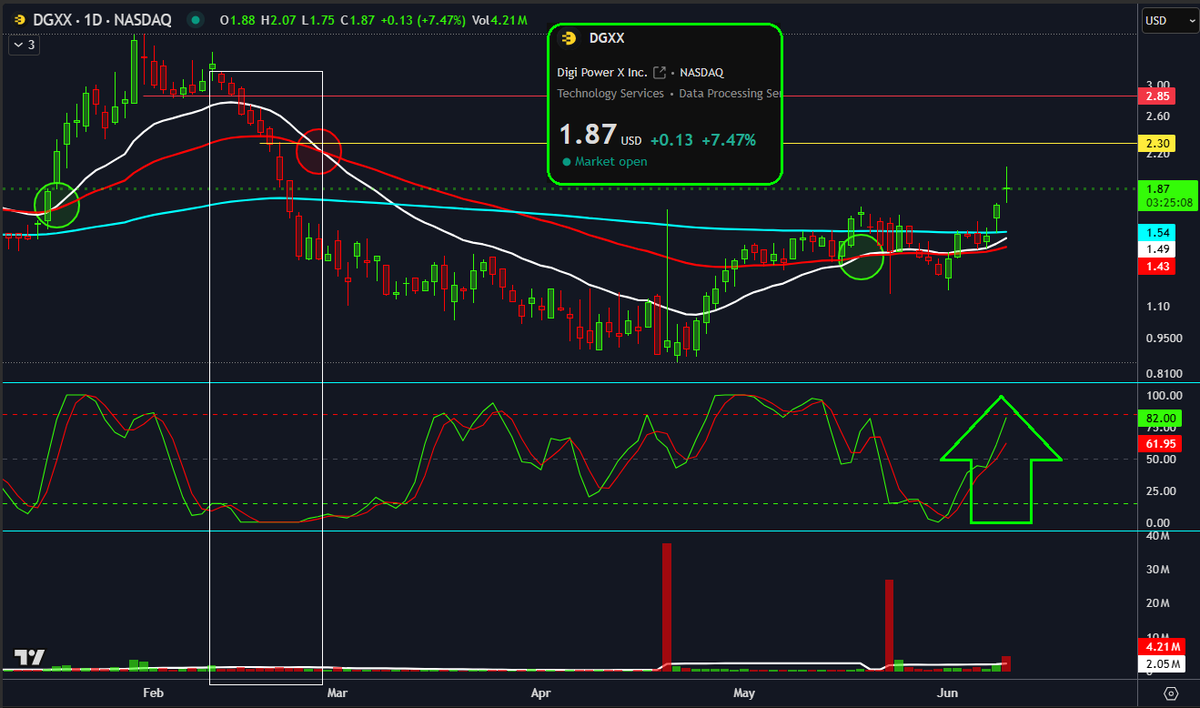Click the large 1.87 price in the info card

click(x=587, y=135)
